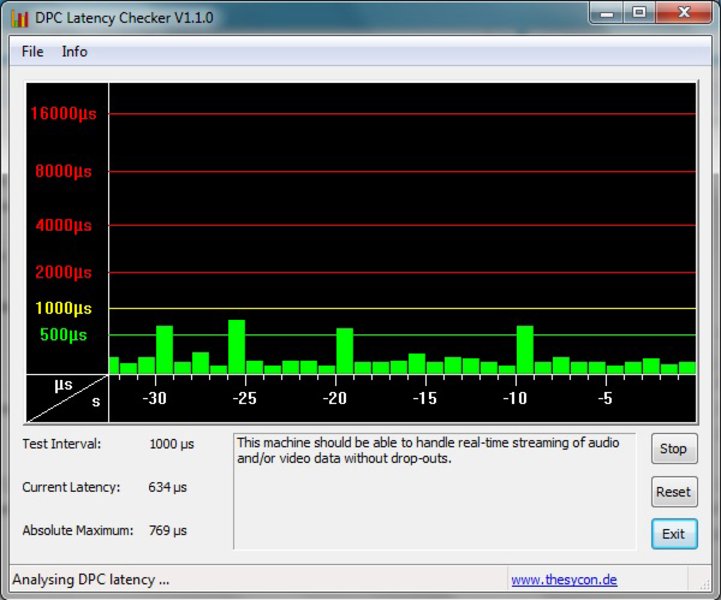Viewport: 721px width, 600px height.
Task: Click the -15 time axis label
Action: coord(425,398)
